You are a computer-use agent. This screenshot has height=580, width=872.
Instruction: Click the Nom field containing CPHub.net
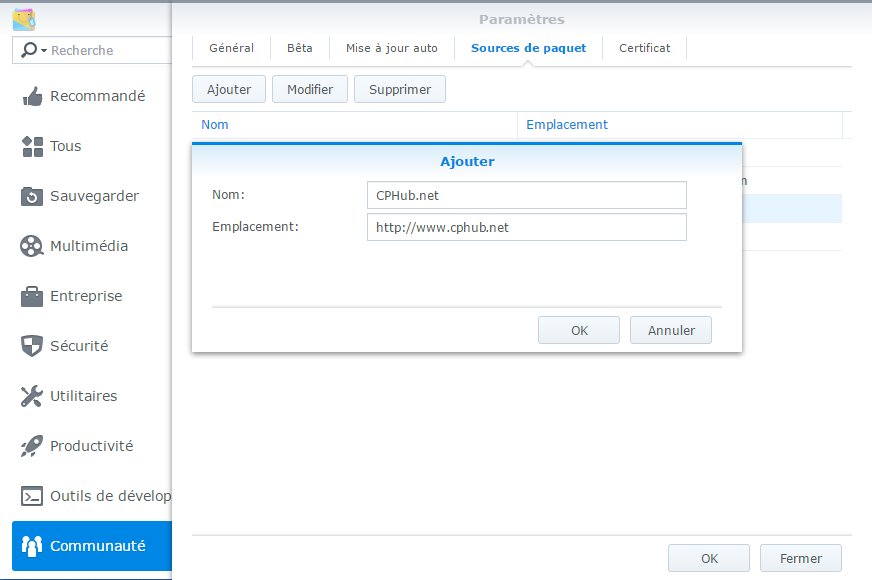527,195
